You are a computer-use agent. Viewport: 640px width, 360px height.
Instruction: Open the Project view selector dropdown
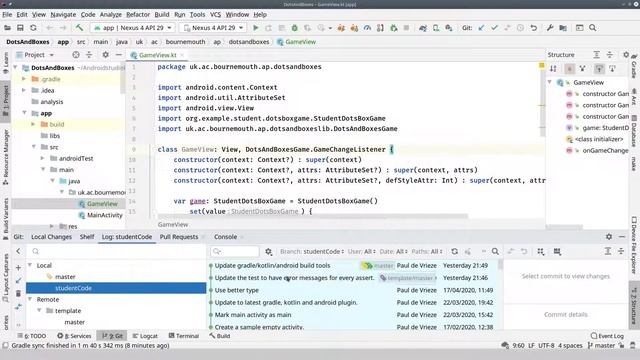(35, 55)
